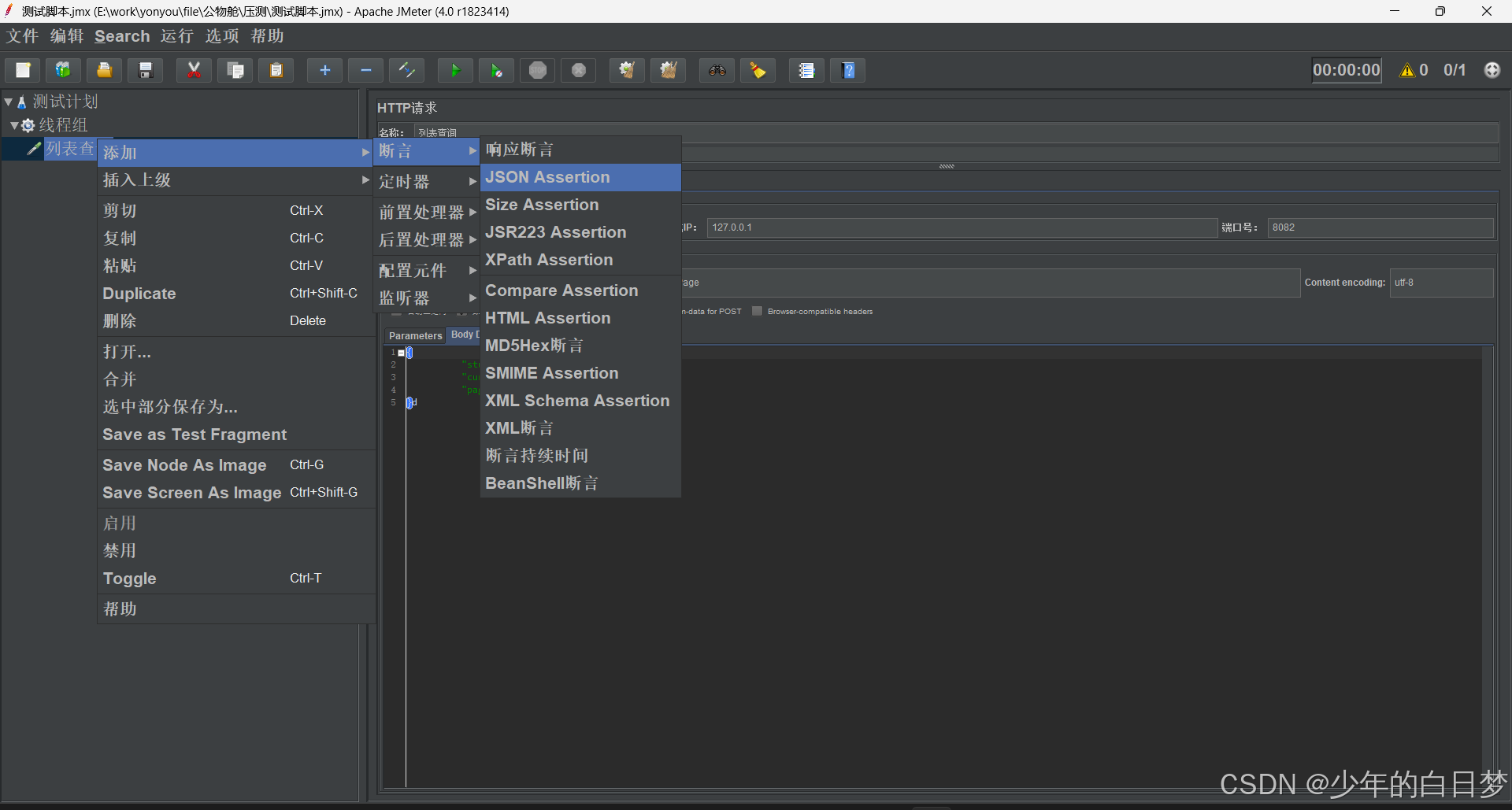Click the Reset search icon
The width and height of the screenshot is (1512, 810).
tap(758, 70)
